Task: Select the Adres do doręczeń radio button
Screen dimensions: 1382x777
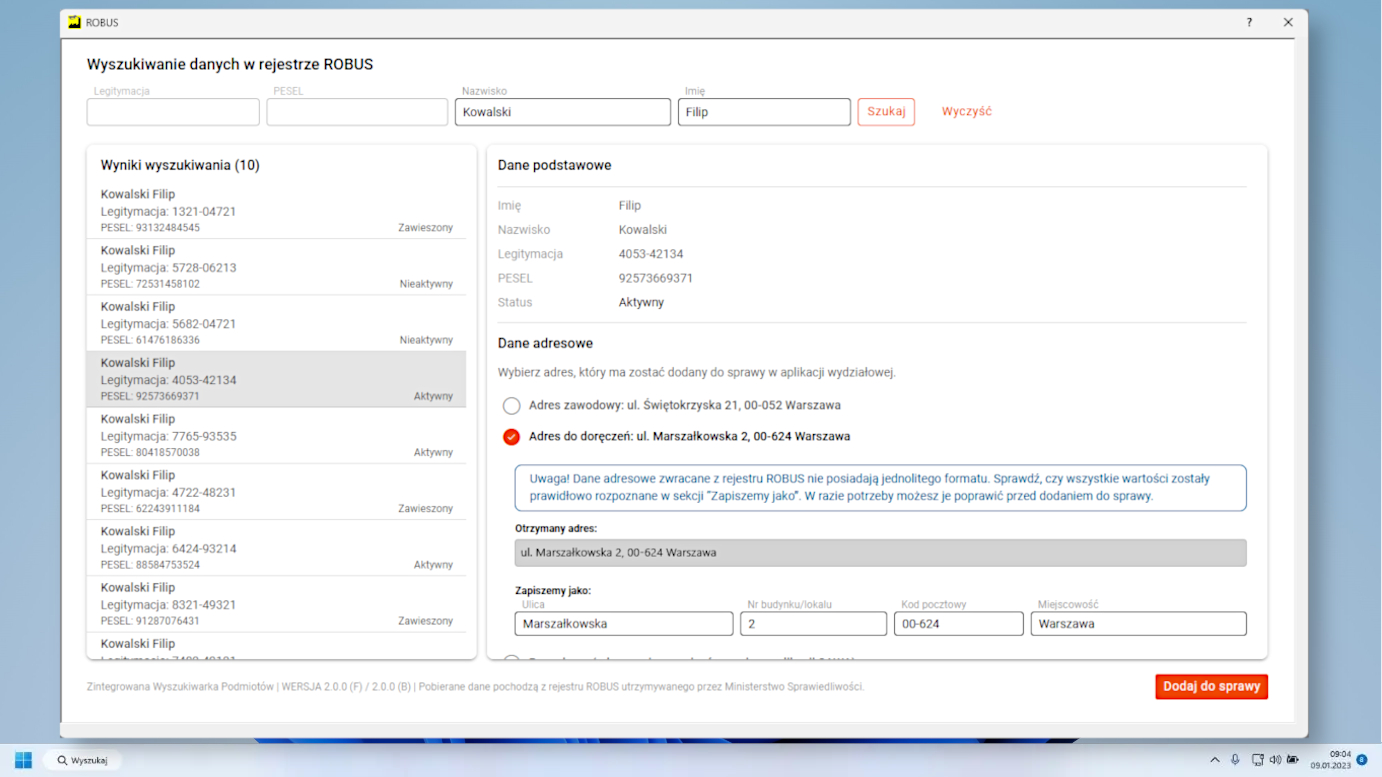Action: [x=511, y=437]
